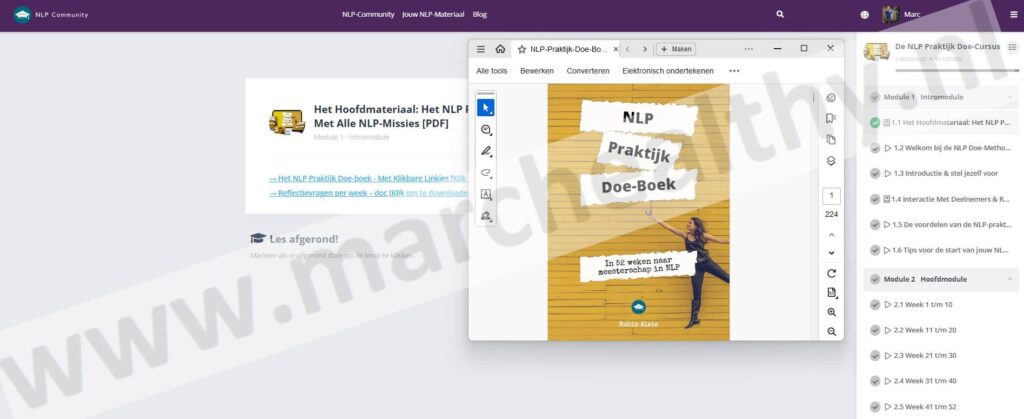Image resolution: width=1024 pixels, height=419 pixels.
Task: Select the highlighter pen tool
Action: coord(486,151)
